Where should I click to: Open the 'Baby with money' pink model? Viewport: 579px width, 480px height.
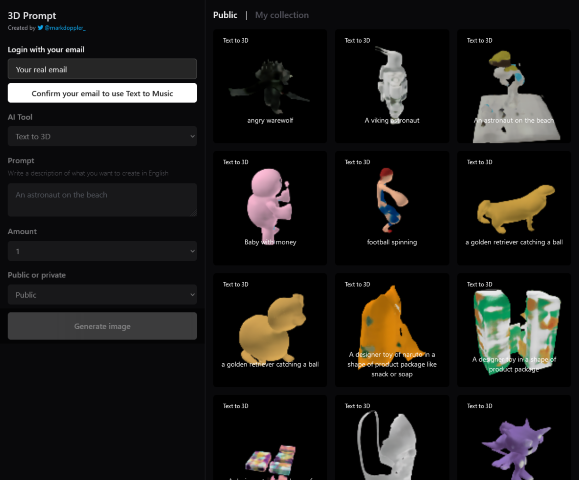click(x=270, y=208)
